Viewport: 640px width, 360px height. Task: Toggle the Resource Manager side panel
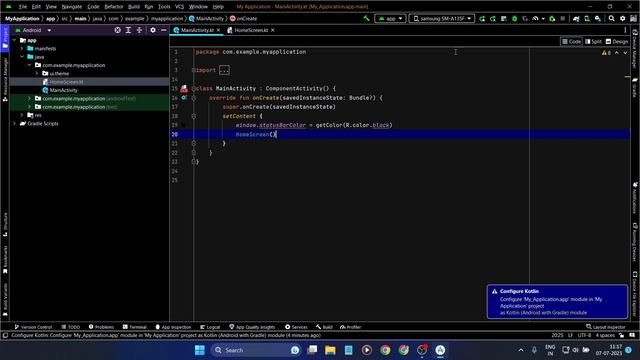[x=5, y=79]
